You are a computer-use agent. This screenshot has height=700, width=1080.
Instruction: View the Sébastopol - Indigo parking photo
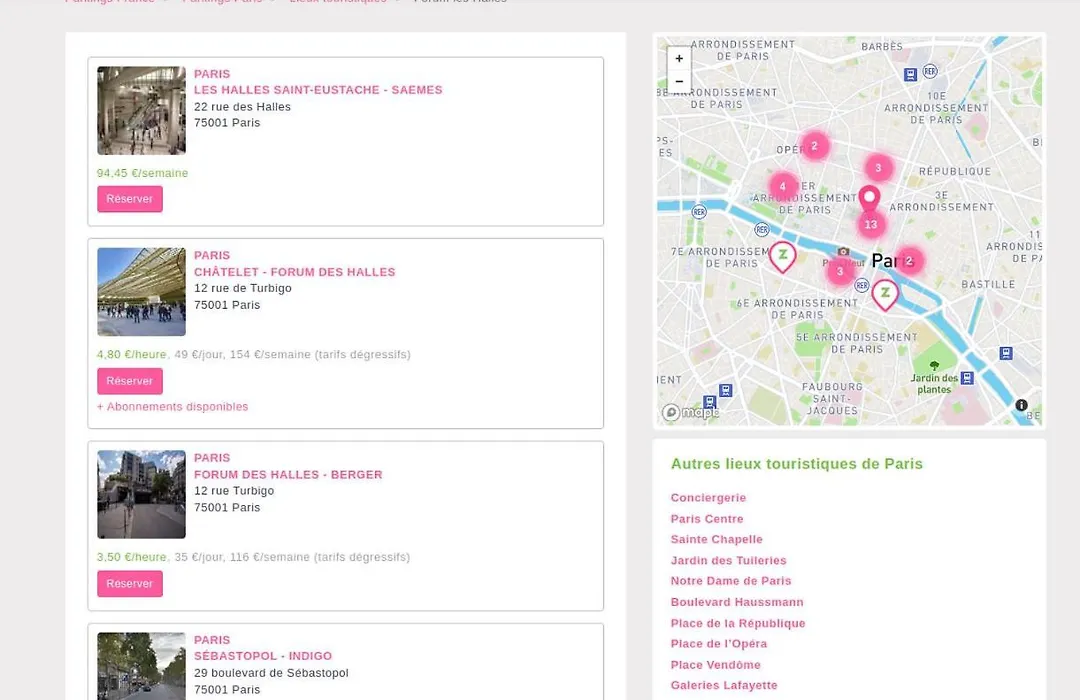pos(141,666)
